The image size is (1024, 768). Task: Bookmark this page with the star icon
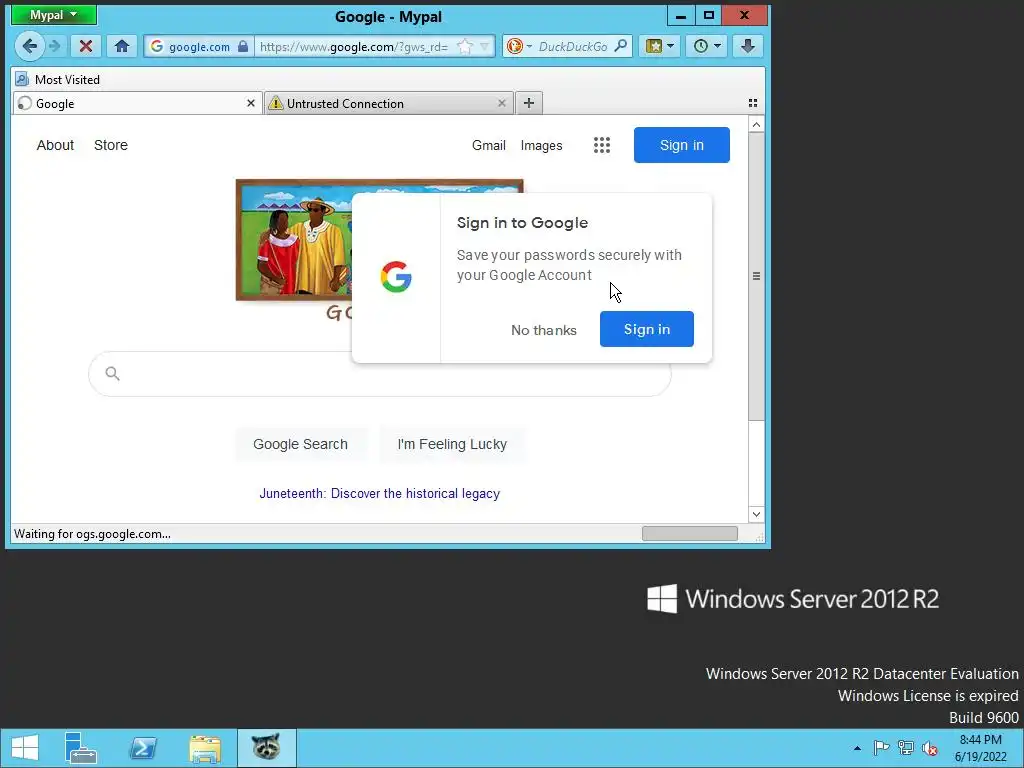pyautogui.click(x=465, y=46)
